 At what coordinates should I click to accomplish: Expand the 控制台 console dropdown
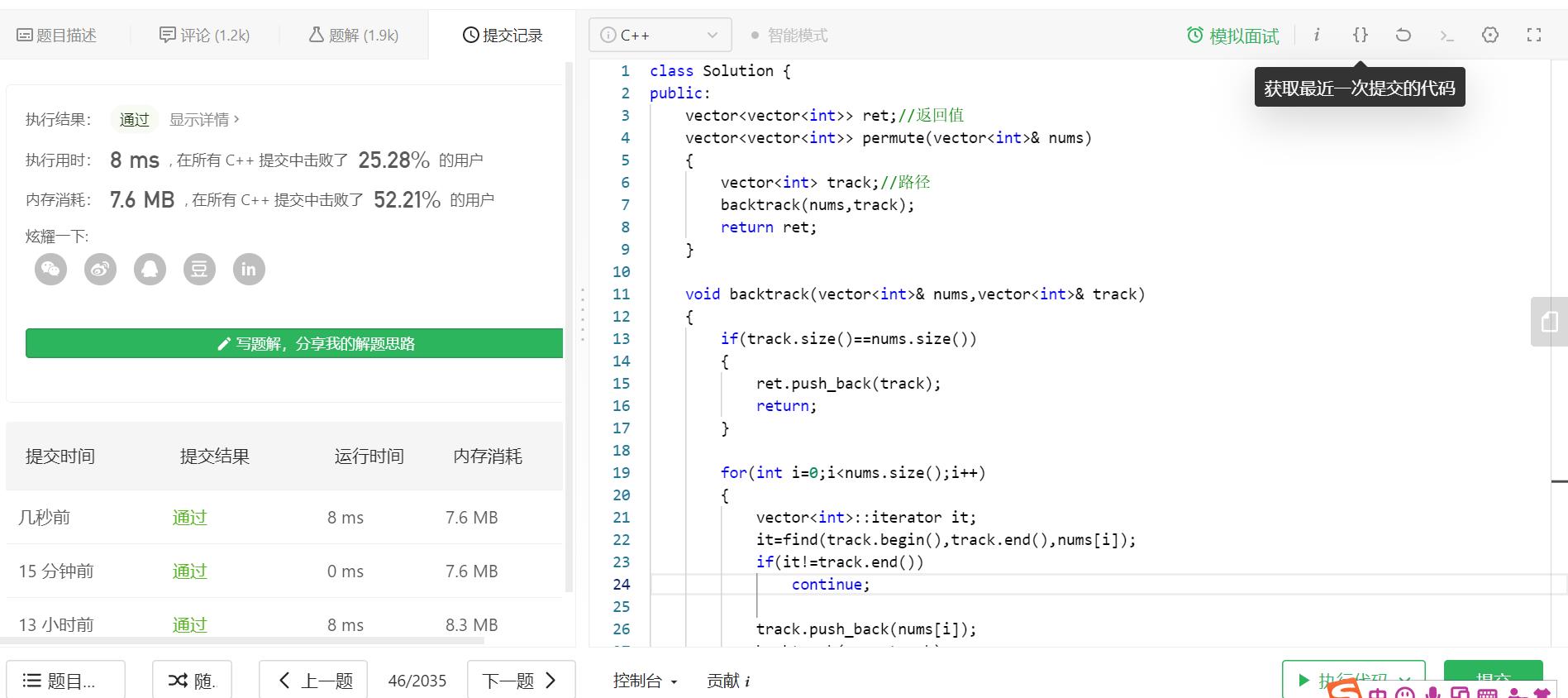point(646,681)
